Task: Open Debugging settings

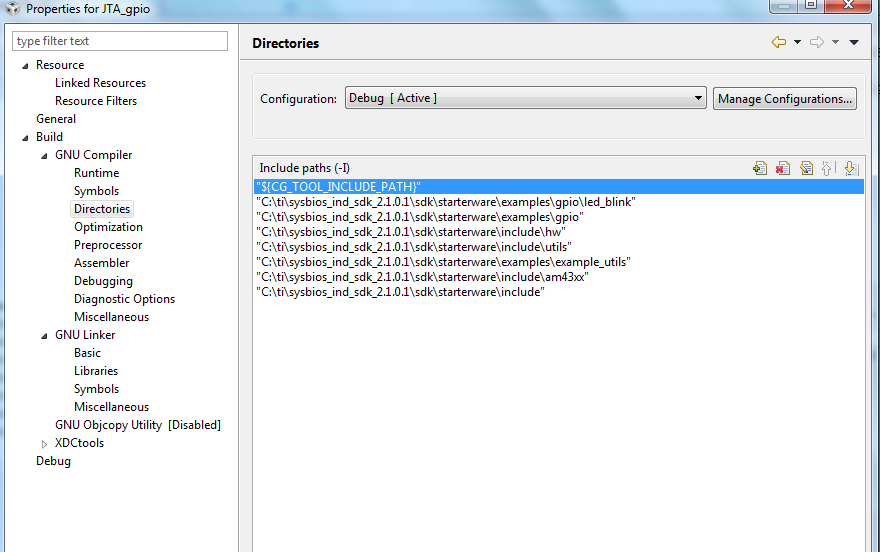Action: (x=103, y=280)
